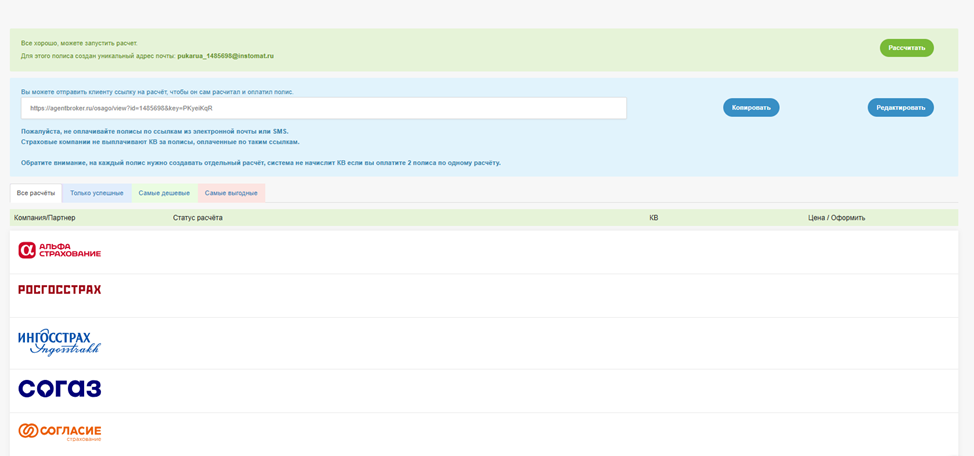Switch to the Все расчёты tab
The image size is (974, 456).
tap(36, 193)
